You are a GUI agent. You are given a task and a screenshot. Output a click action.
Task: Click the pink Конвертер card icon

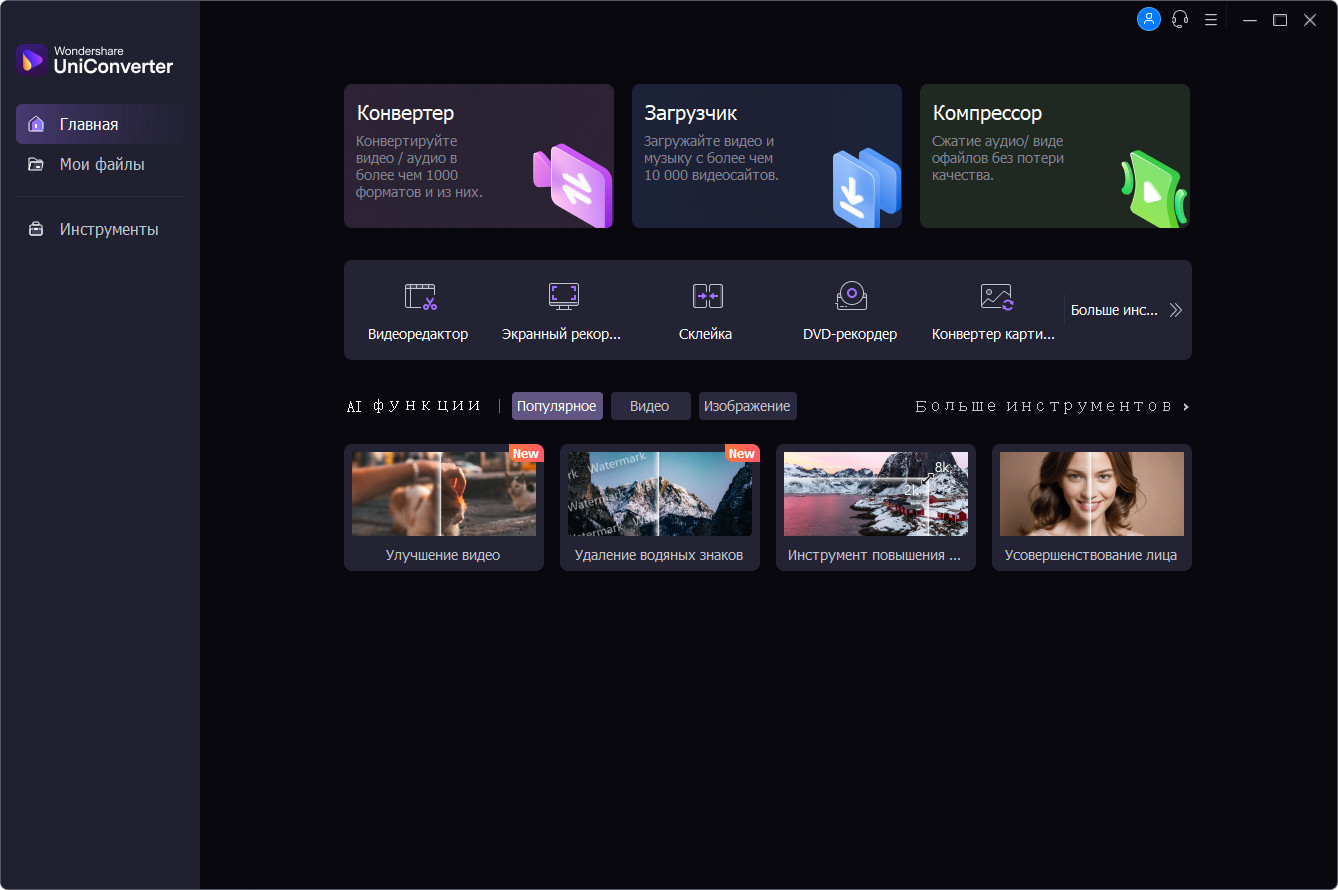coord(572,186)
